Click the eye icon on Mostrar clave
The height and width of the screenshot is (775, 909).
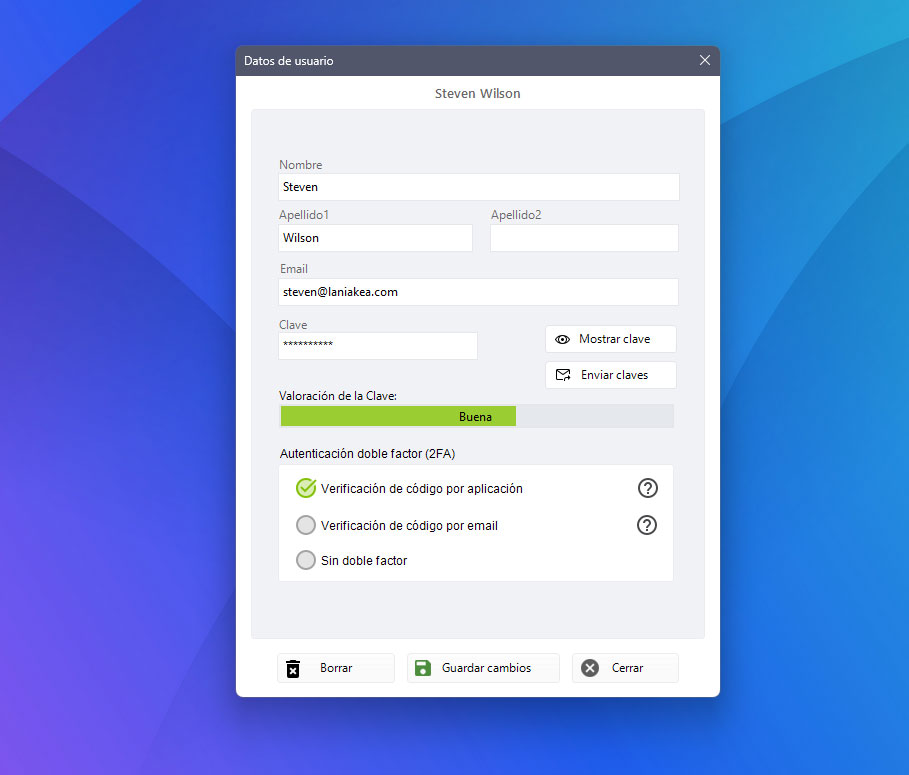click(x=562, y=340)
